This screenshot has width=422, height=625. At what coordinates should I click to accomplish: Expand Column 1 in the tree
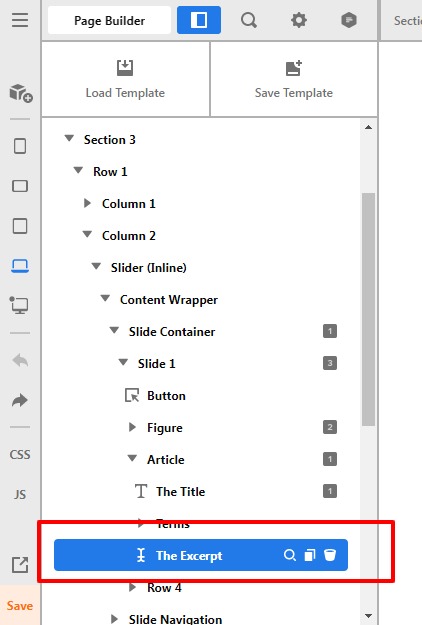(87, 203)
